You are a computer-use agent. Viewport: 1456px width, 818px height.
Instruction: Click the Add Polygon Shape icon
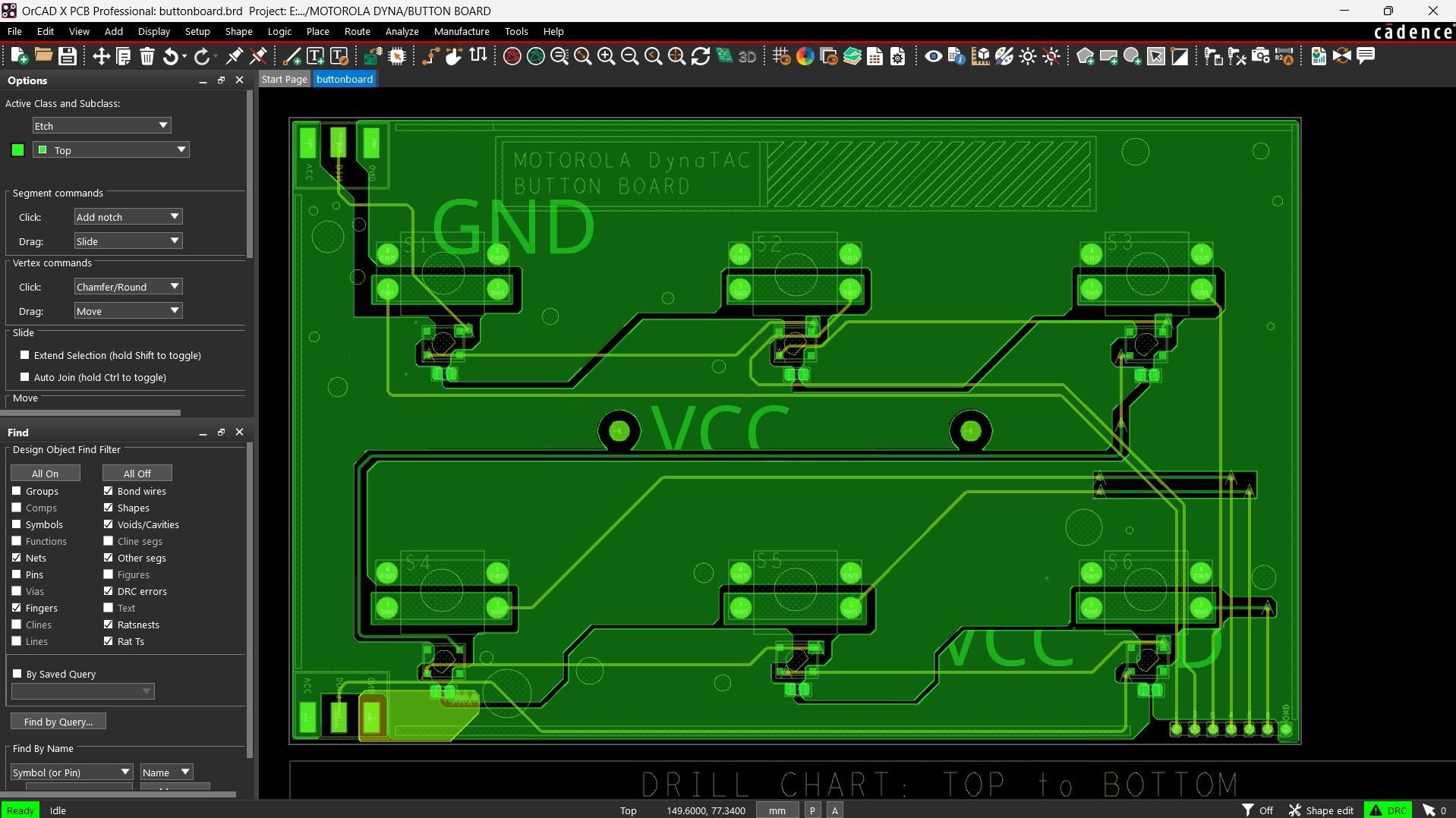(x=1085, y=56)
